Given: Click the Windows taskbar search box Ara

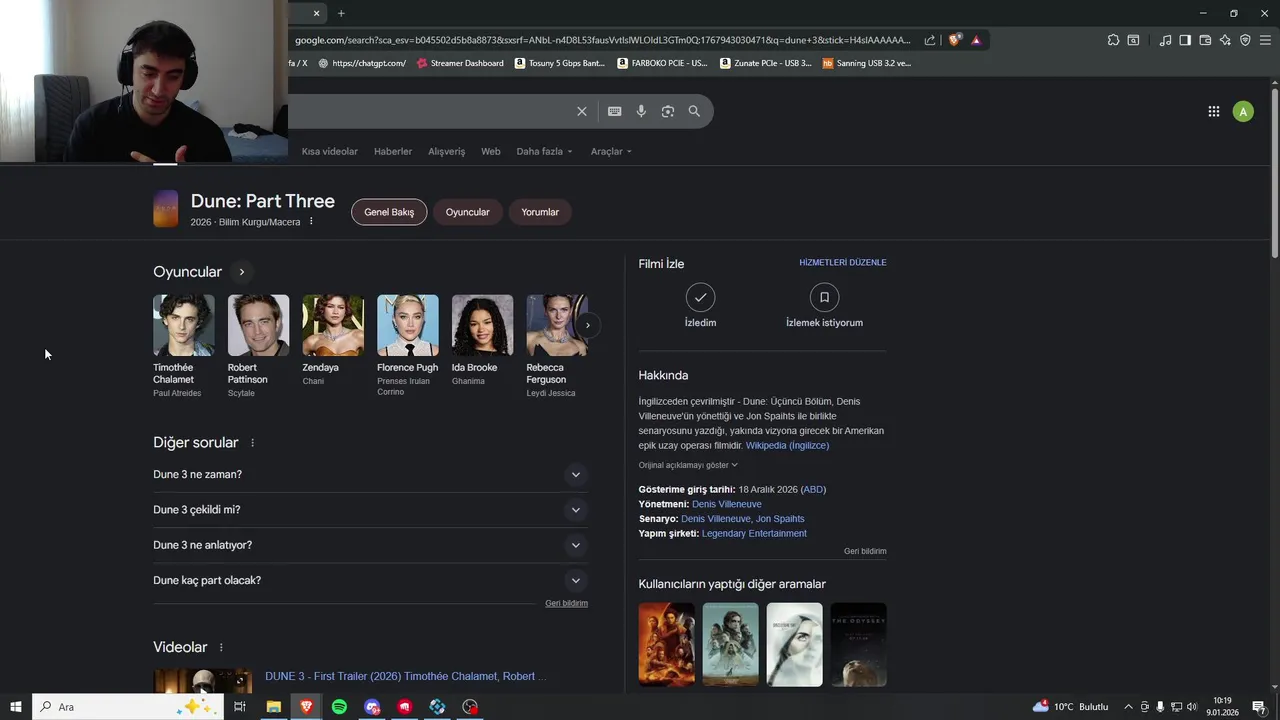Looking at the screenshot, I should tap(129, 707).
